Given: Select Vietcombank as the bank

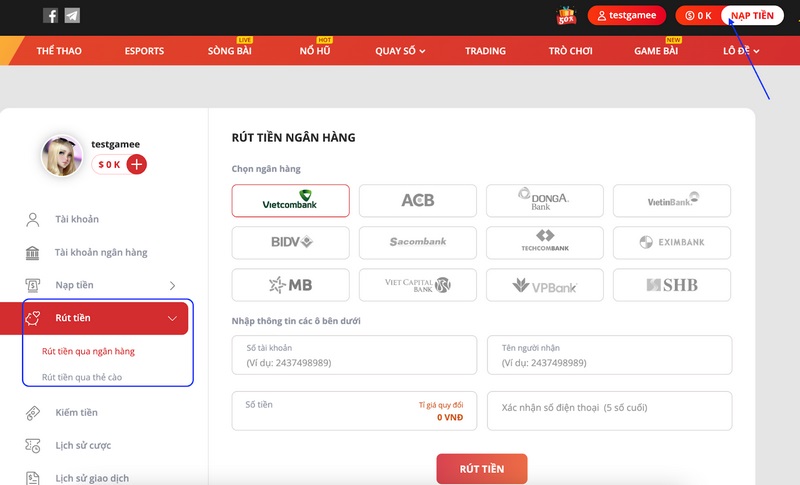Looking at the screenshot, I should pyautogui.click(x=290, y=201).
